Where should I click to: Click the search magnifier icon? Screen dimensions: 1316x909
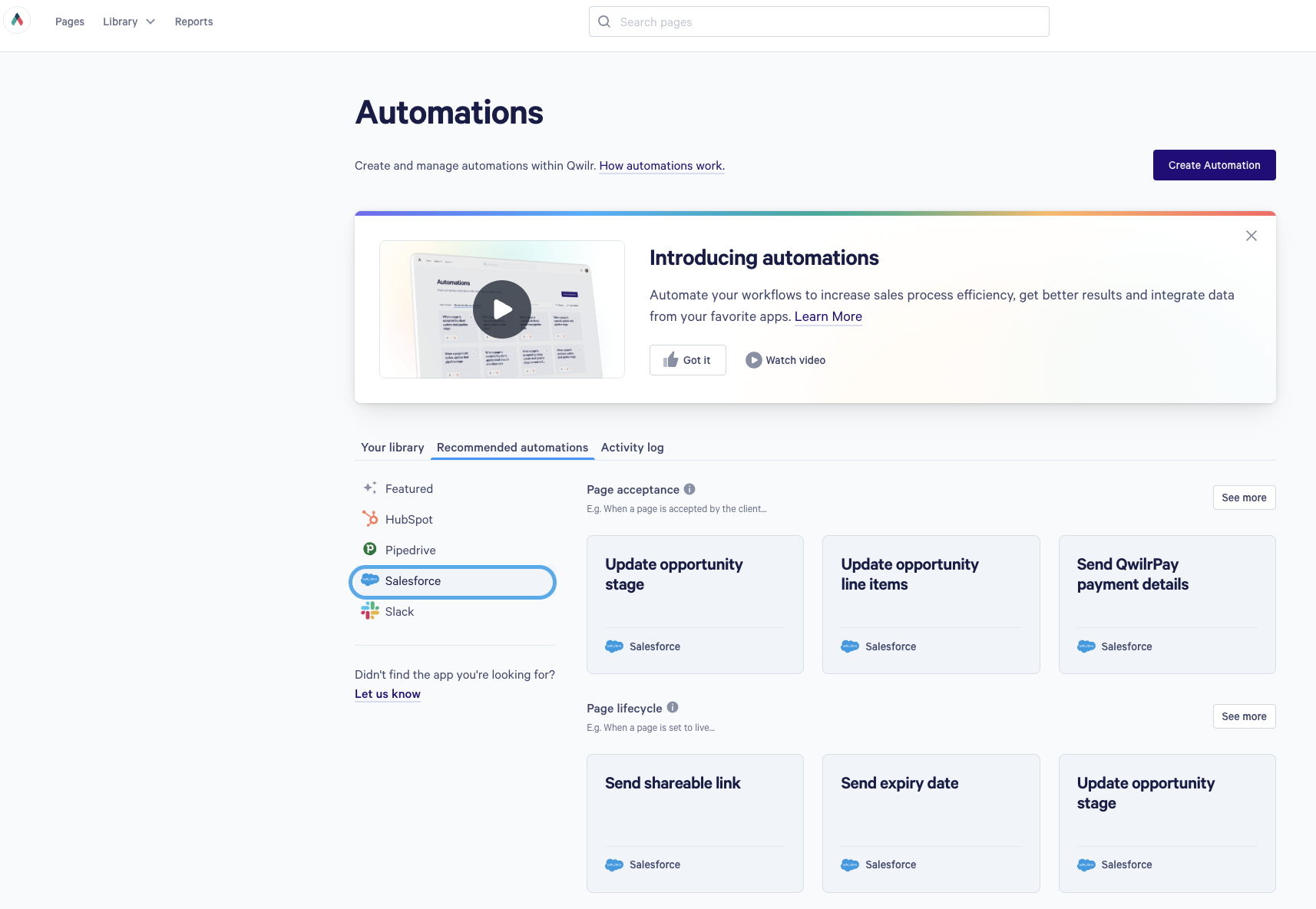pyautogui.click(x=604, y=21)
